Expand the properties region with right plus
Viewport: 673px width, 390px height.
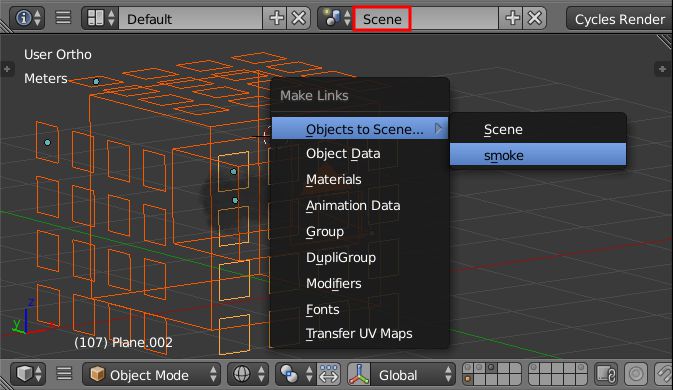(x=662, y=69)
